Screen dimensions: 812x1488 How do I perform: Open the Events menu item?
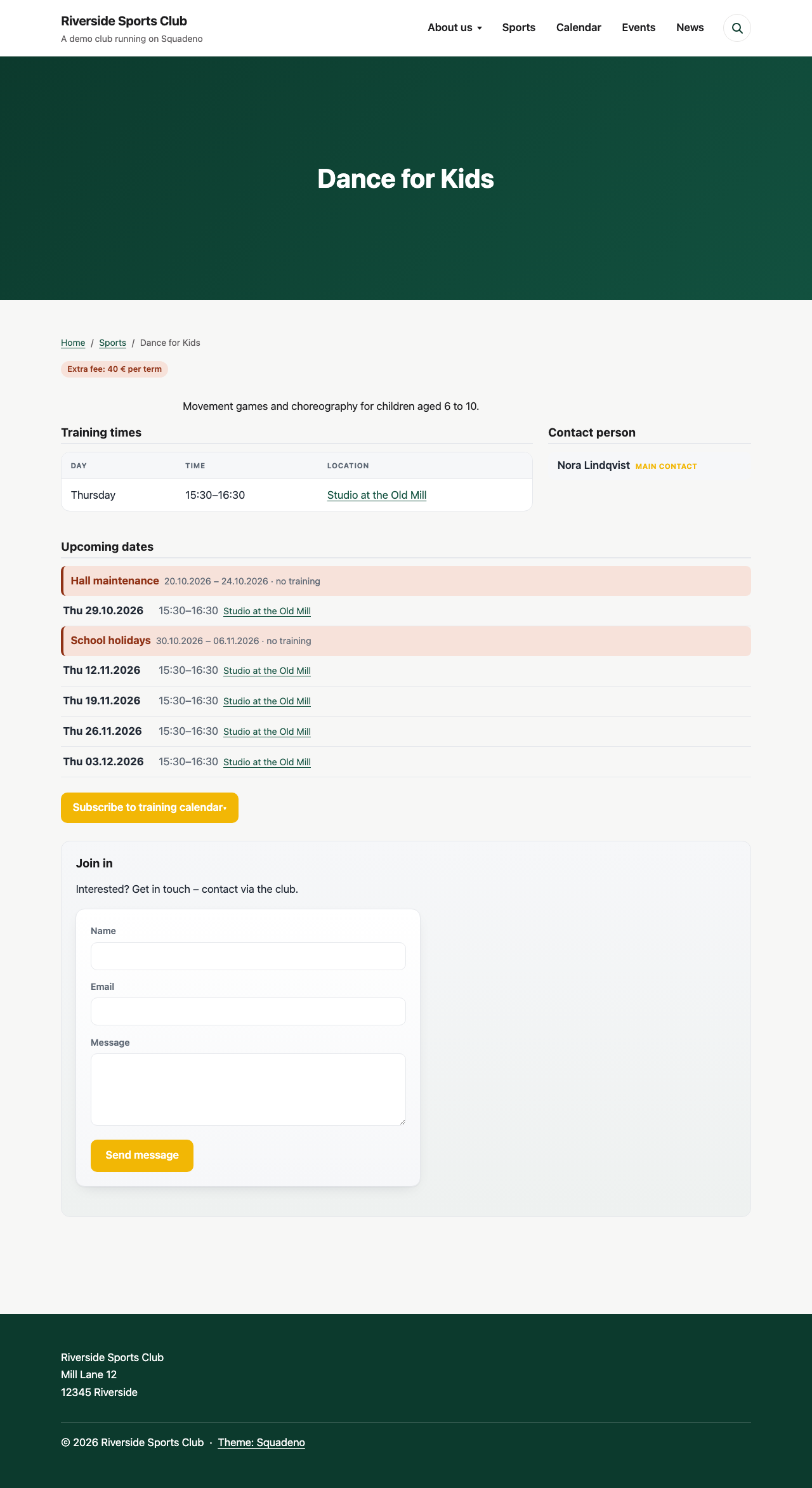pyautogui.click(x=639, y=28)
